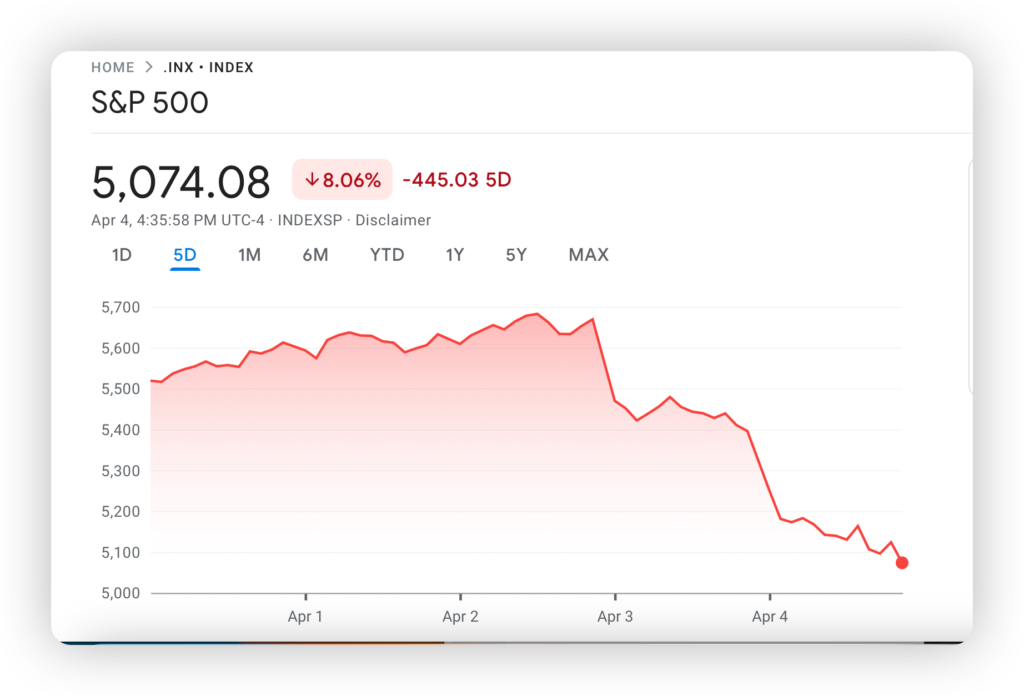The image size is (1024, 696).
Task: Click the Apr 4 date axis label
Action: [770, 617]
